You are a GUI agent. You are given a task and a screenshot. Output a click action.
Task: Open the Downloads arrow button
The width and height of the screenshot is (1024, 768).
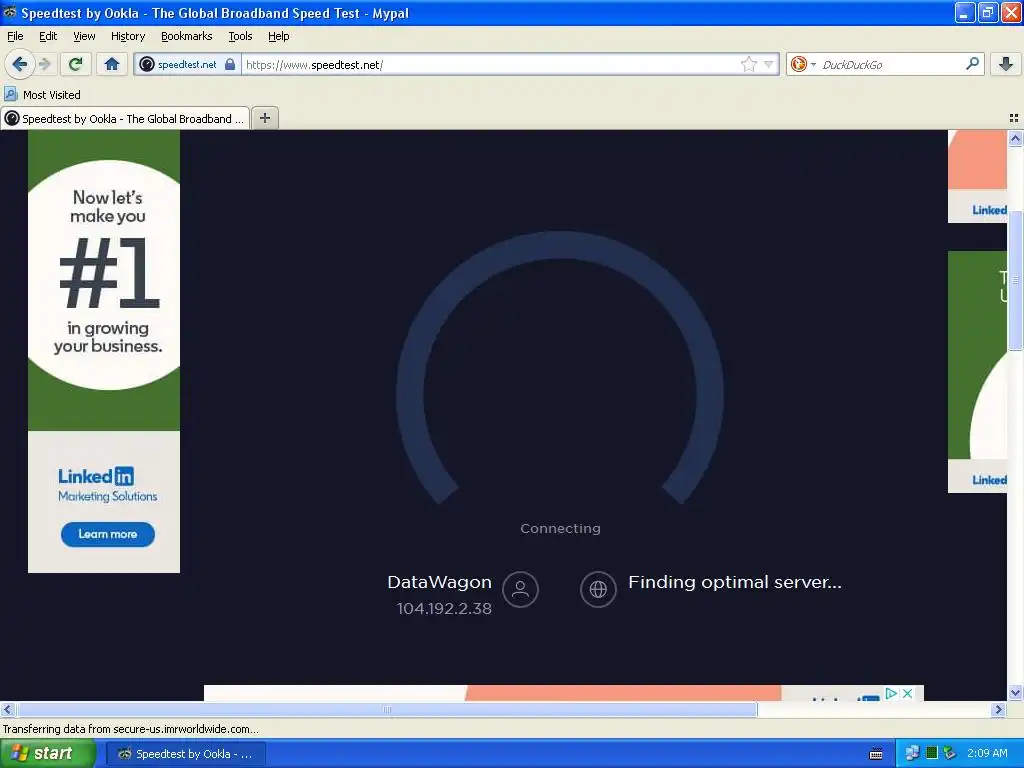(x=1006, y=64)
